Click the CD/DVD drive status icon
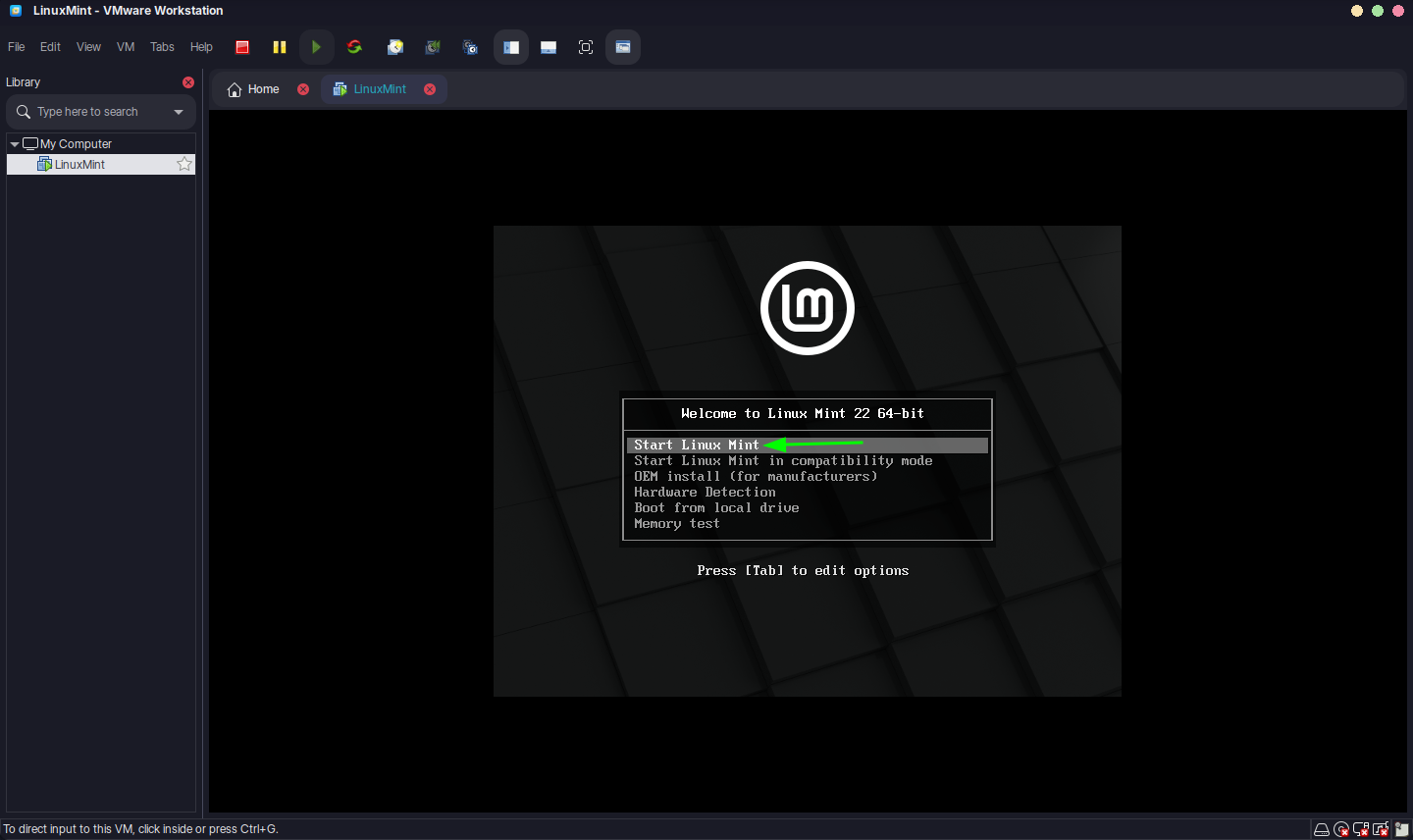 (x=1341, y=829)
